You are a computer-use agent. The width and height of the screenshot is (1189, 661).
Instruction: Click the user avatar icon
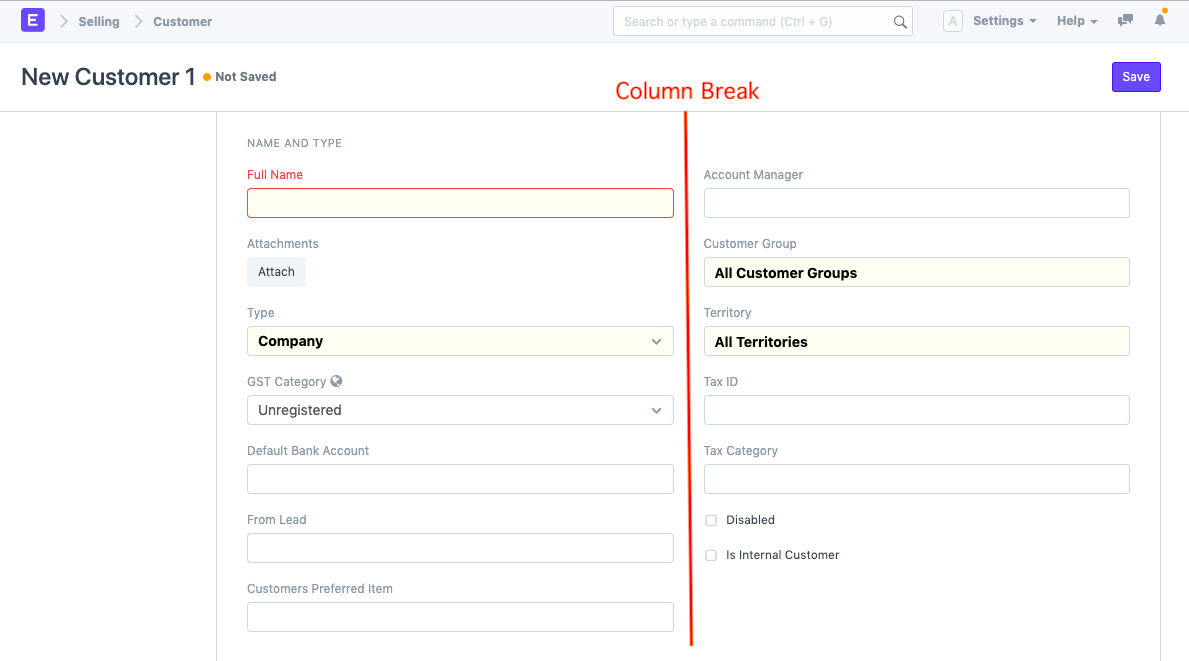[x=953, y=21]
